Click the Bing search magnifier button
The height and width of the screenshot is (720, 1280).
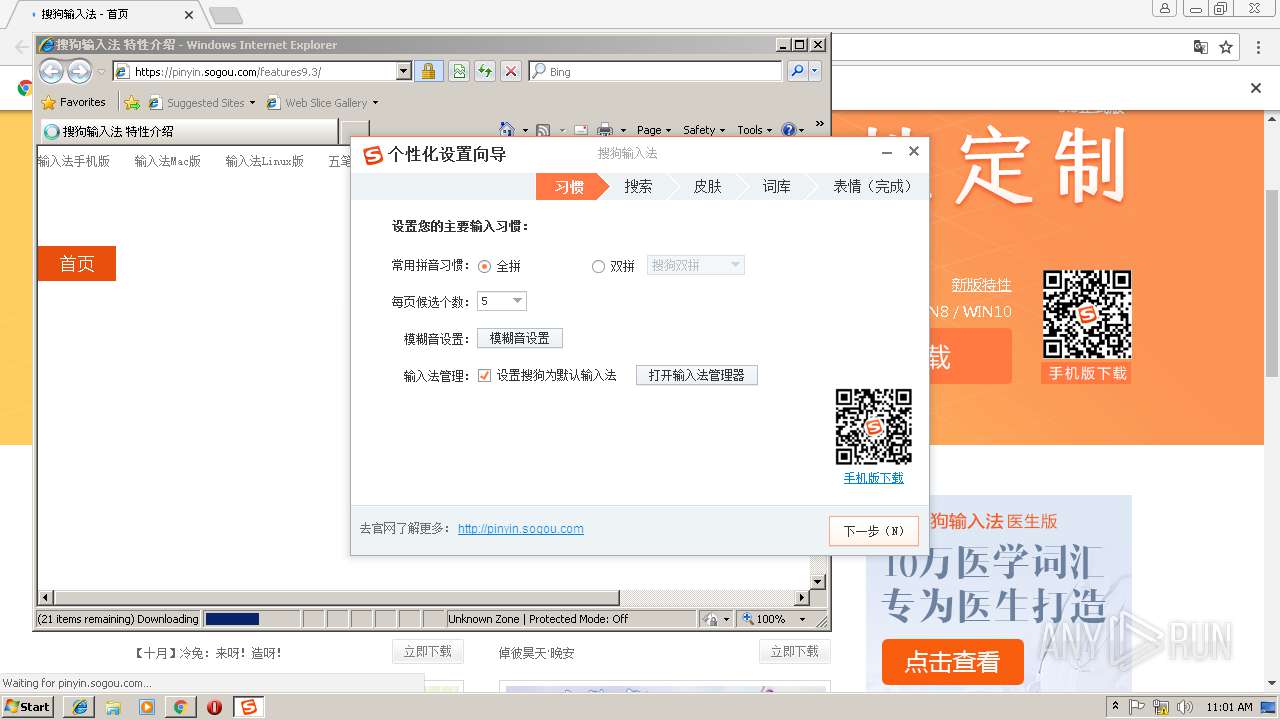(796, 71)
